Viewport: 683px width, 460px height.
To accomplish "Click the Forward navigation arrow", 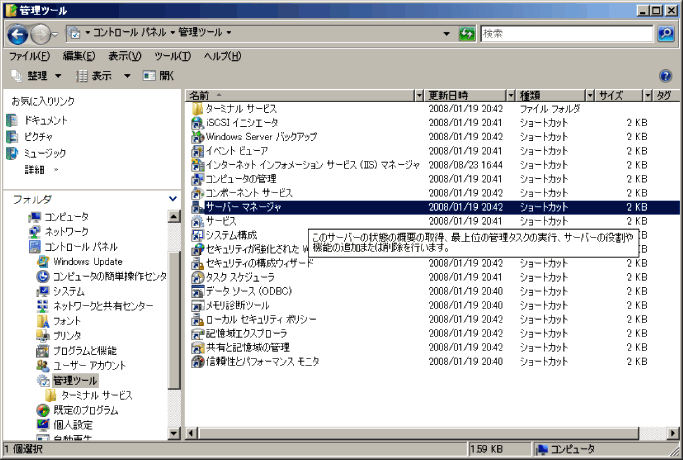I will (41, 34).
